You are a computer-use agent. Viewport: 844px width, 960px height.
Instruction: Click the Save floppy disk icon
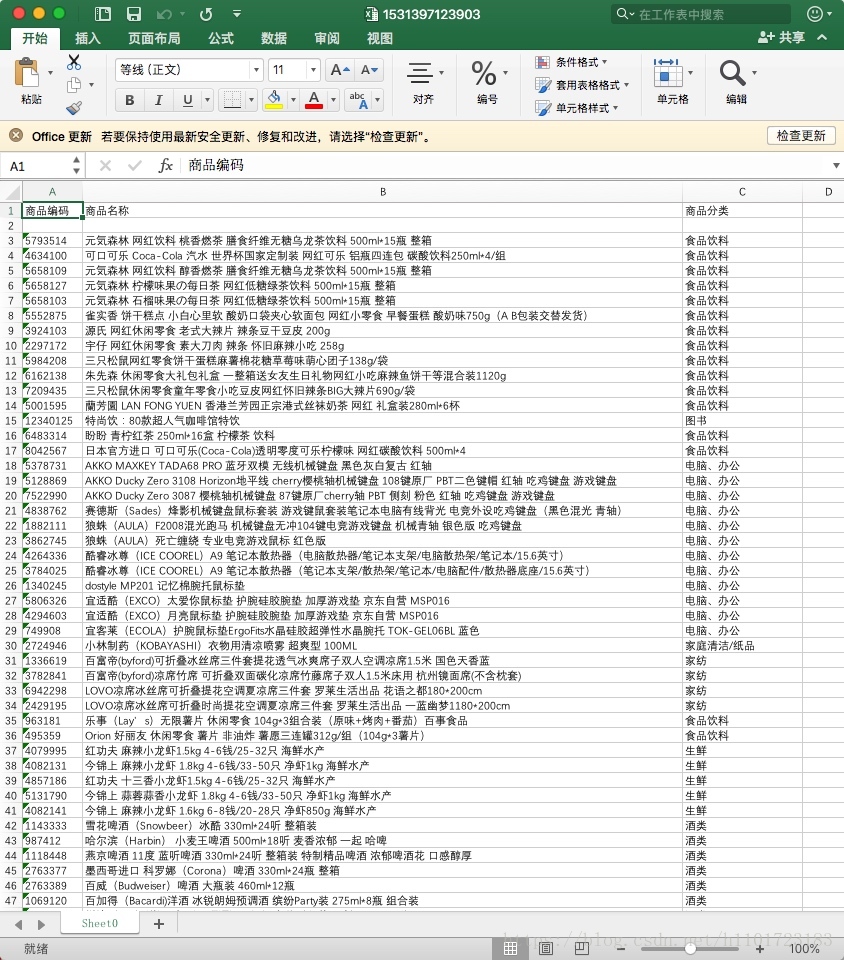pyautogui.click(x=133, y=14)
